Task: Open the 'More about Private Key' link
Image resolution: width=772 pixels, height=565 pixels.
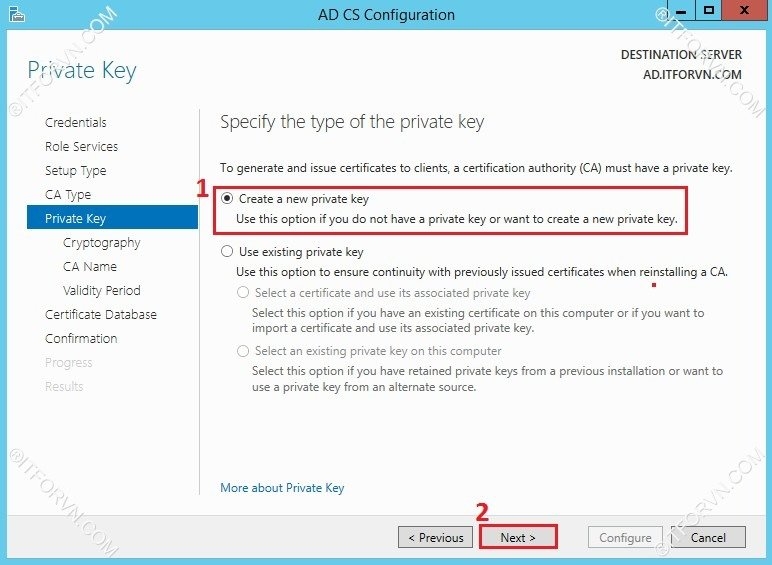Action: pyautogui.click(x=282, y=488)
